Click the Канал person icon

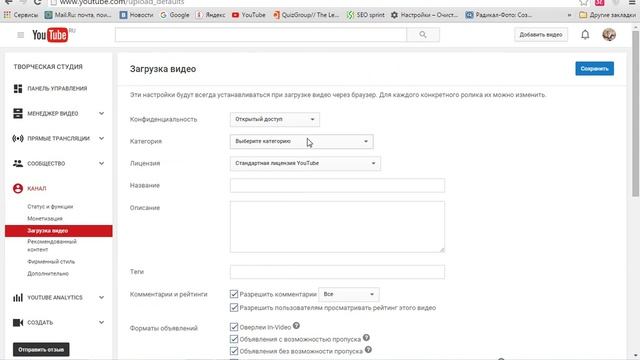pos(18,188)
